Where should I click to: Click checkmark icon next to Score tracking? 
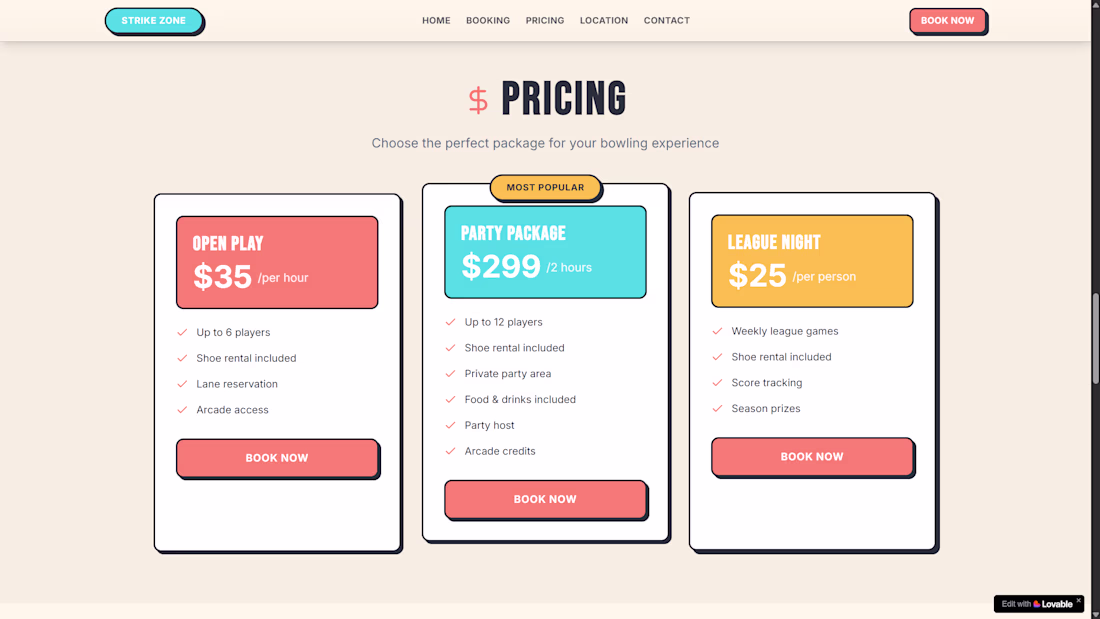pyautogui.click(x=717, y=383)
